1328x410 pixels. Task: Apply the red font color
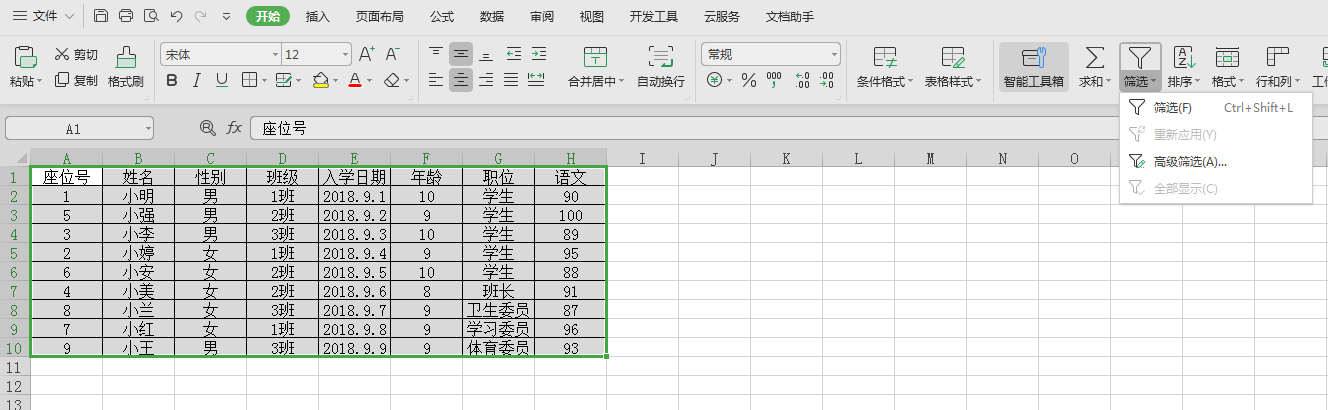[x=354, y=80]
